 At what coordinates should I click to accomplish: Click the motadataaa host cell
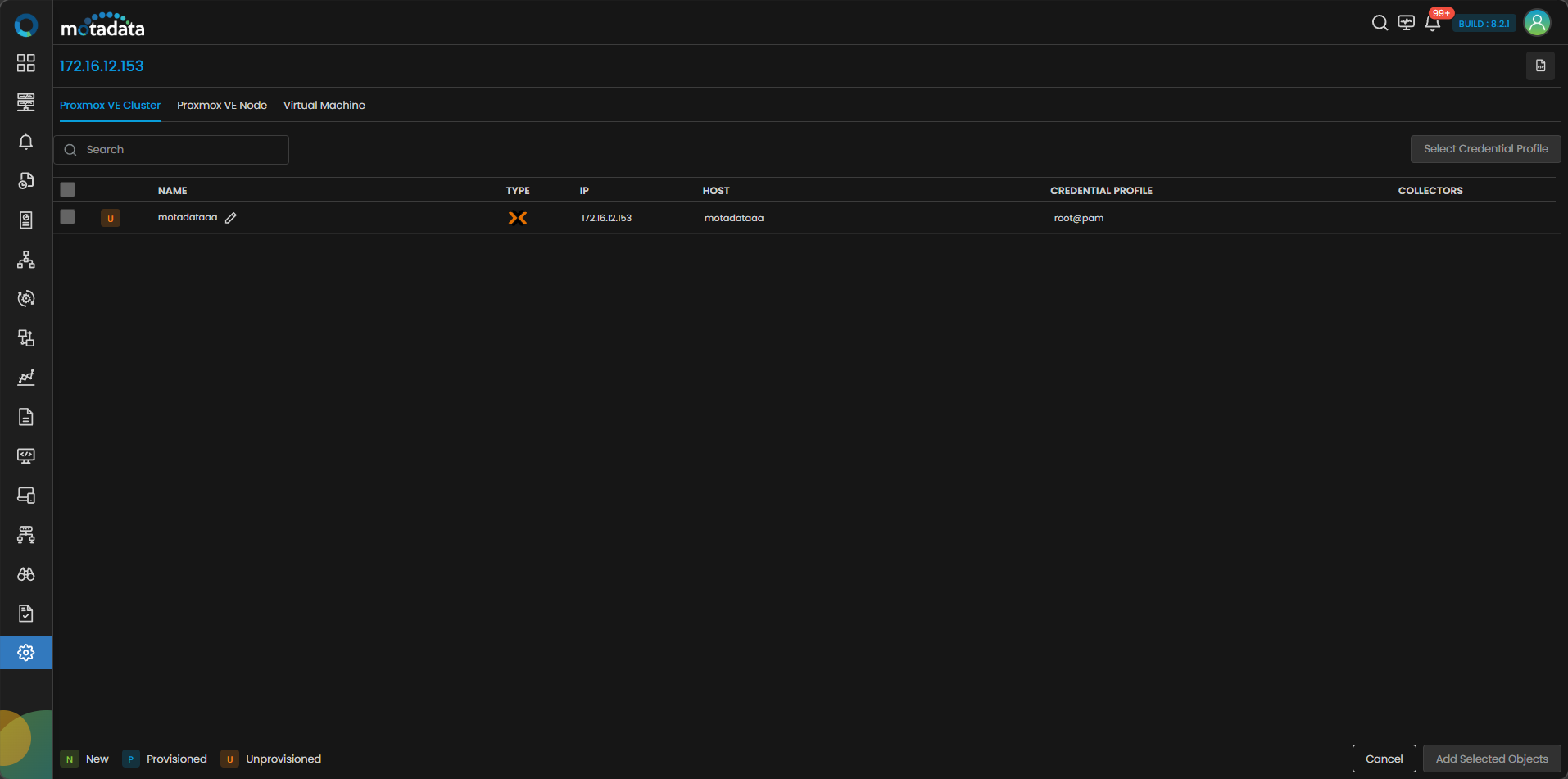[734, 219]
